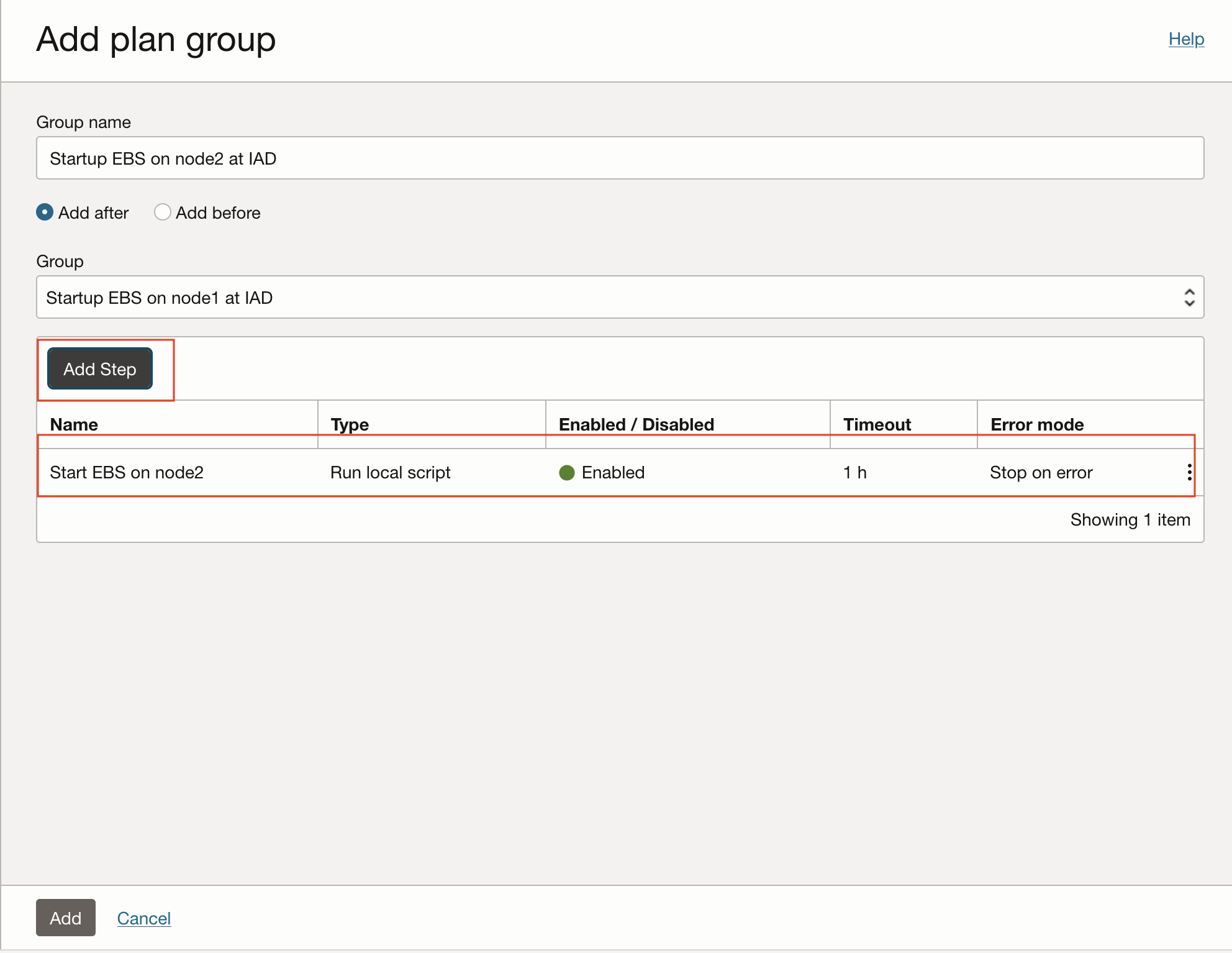
Task: Click the Cancel link
Action: coord(143,918)
